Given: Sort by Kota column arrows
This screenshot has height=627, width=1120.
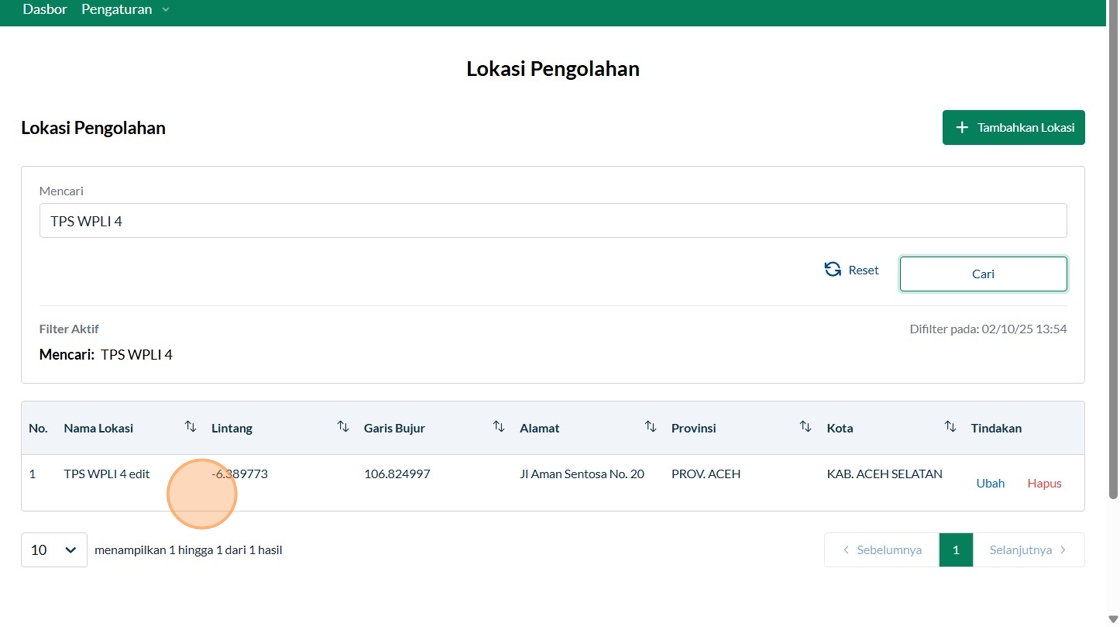Looking at the screenshot, I should (950, 426).
